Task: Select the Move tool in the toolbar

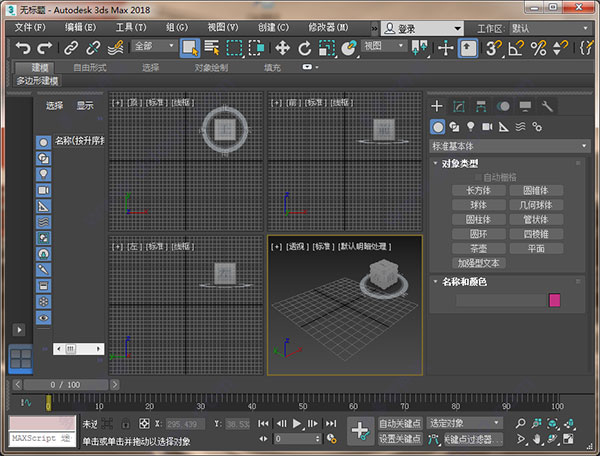Action: click(x=282, y=47)
